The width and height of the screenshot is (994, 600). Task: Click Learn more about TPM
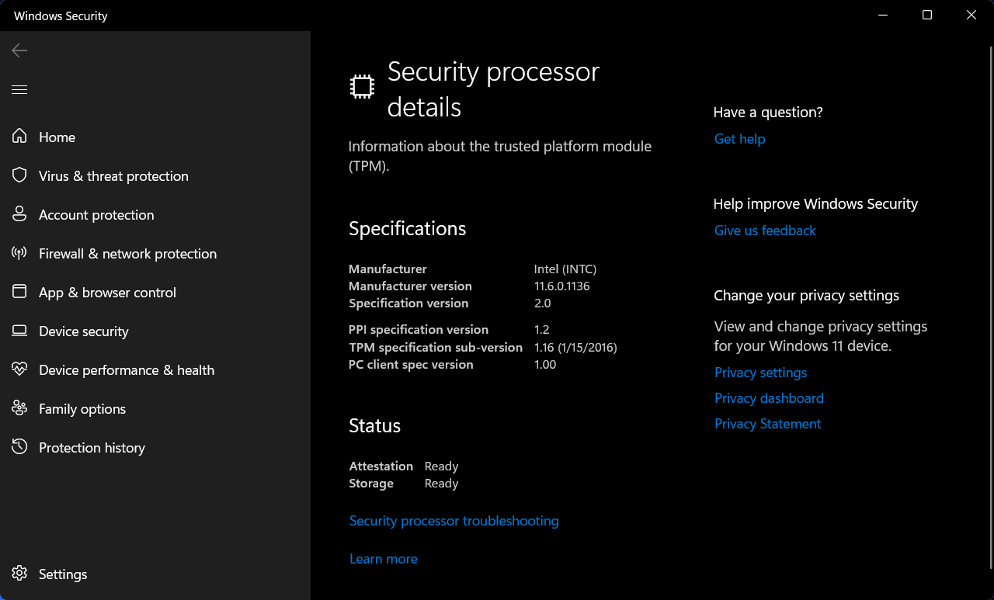(383, 558)
